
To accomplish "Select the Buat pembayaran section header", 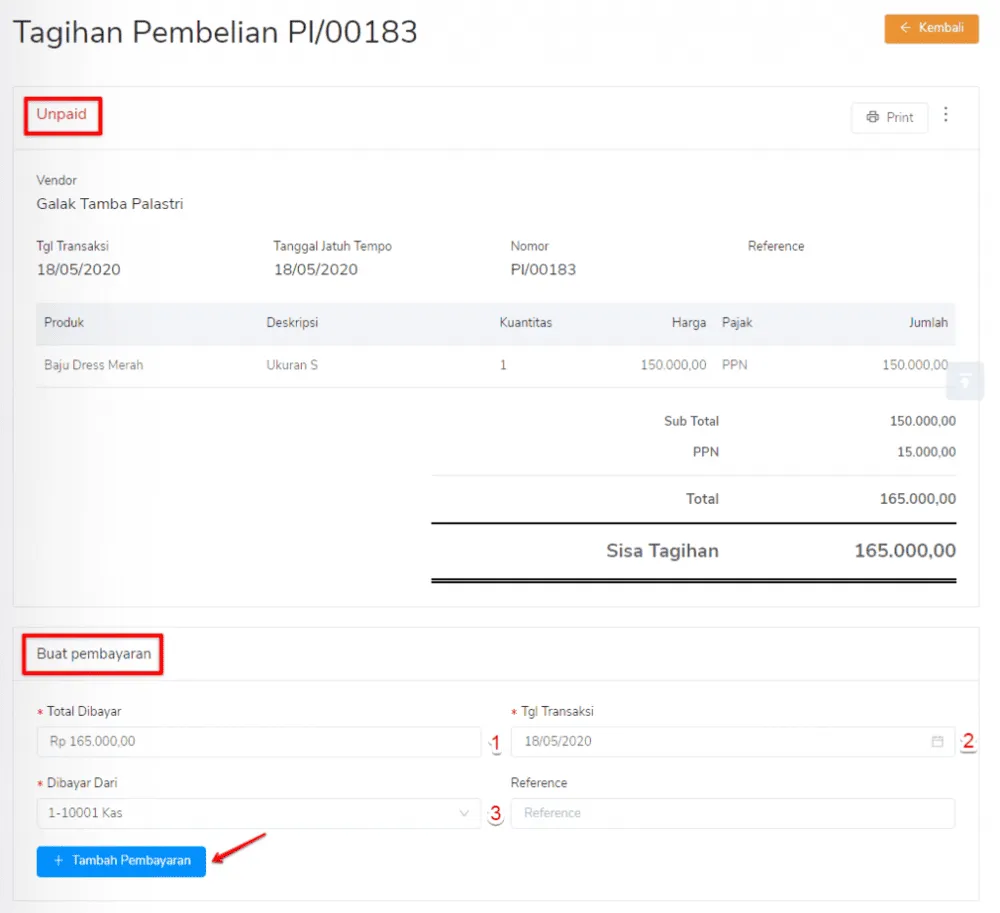I will tap(92, 654).
